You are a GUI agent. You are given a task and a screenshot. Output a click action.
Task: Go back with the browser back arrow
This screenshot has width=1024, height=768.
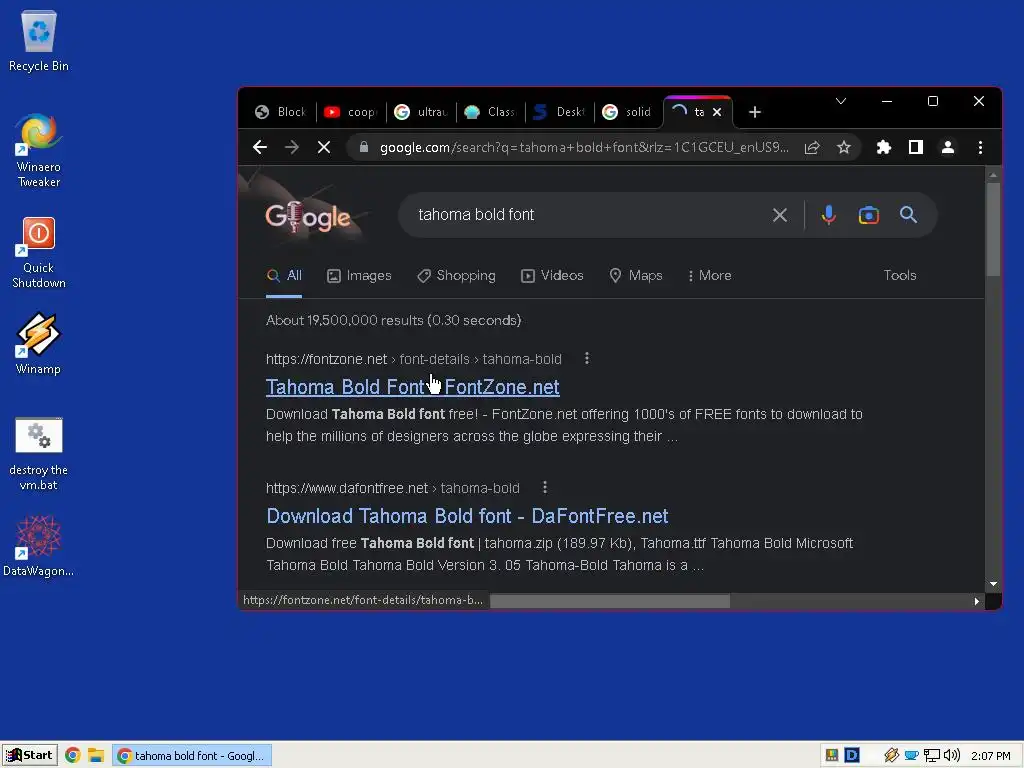260,148
